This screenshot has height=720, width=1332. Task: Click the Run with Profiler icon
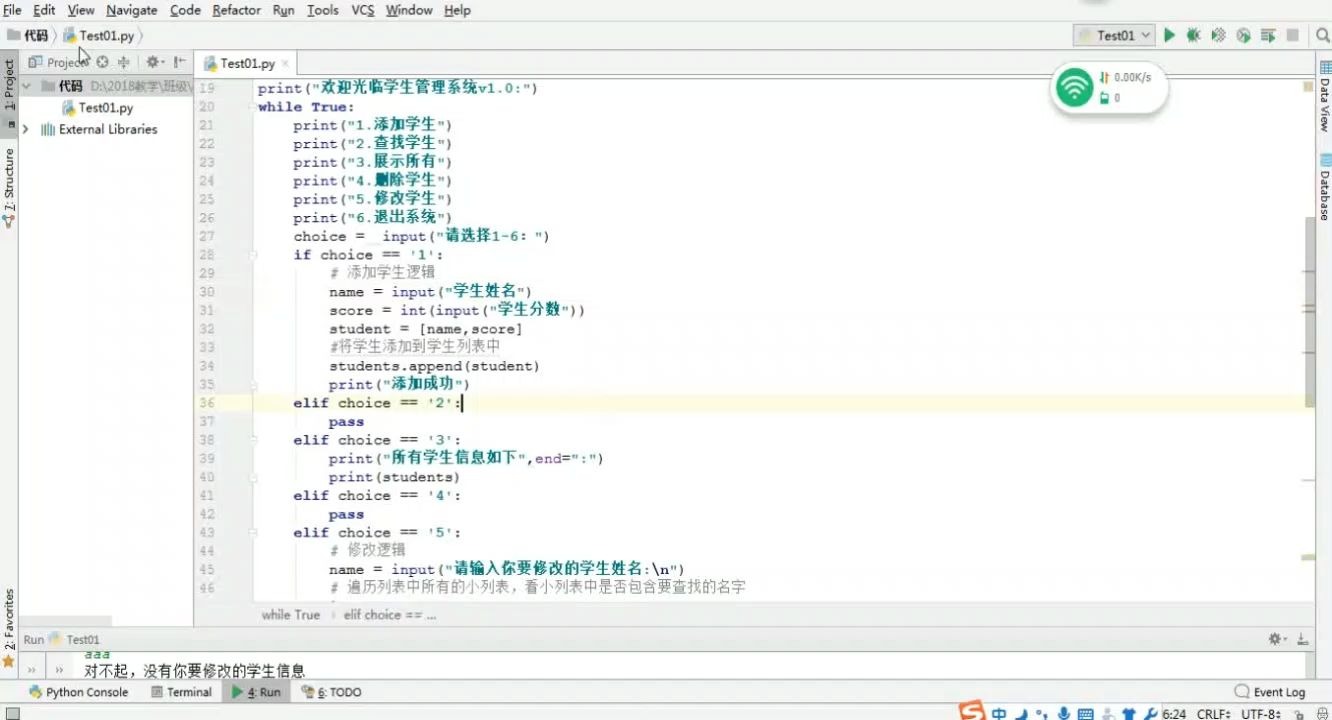[x=1242, y=34]
